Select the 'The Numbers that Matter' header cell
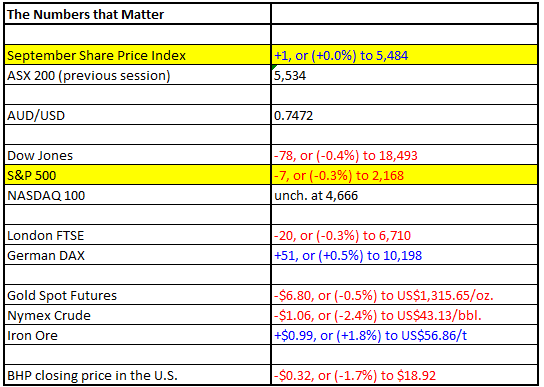Screen dimensions: 544x387 pos(137,14)
